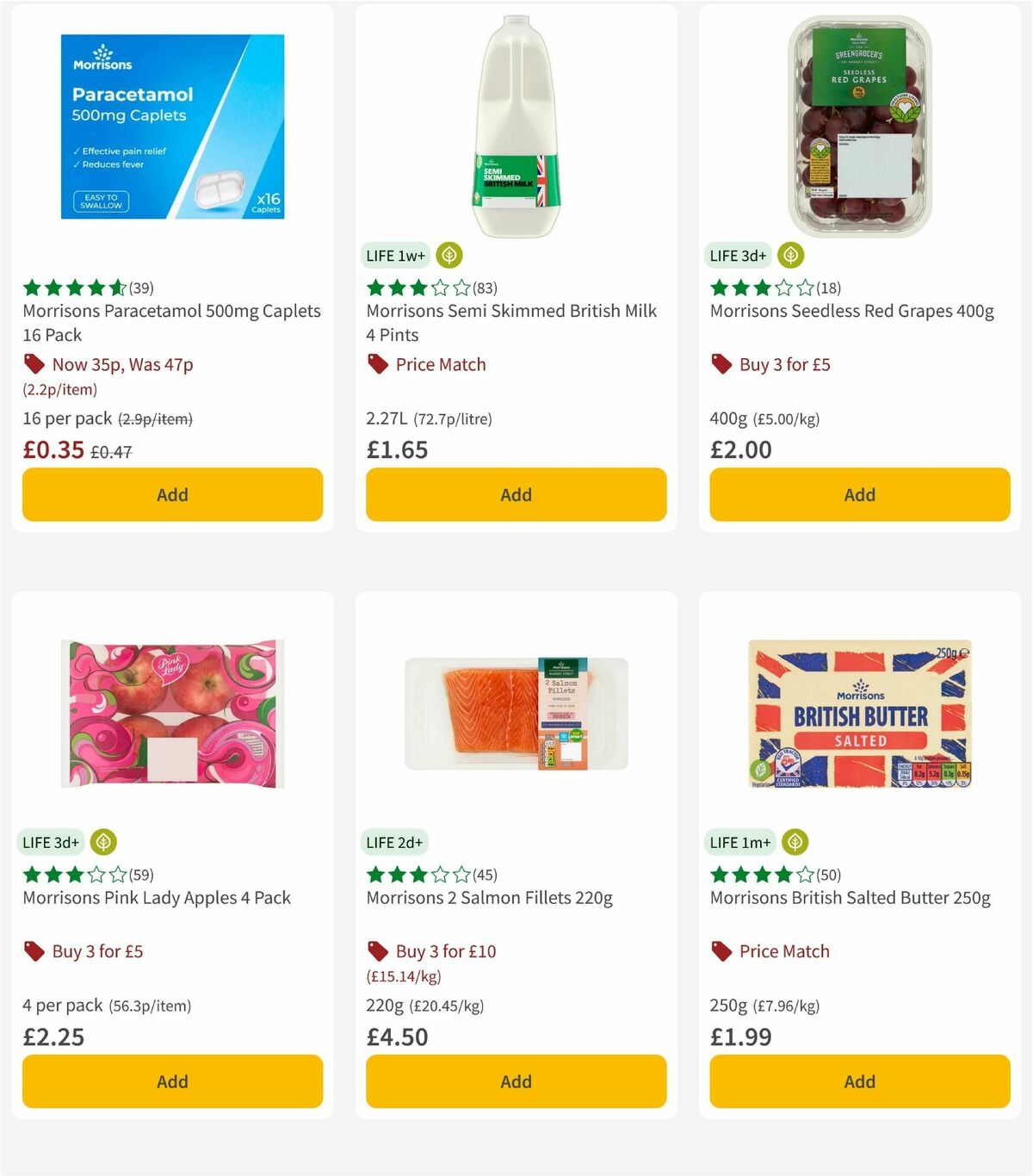Viewport: 1033px width, 1176px height.
Task: Click the Price Match label under the butter
Action: point(783,950)
